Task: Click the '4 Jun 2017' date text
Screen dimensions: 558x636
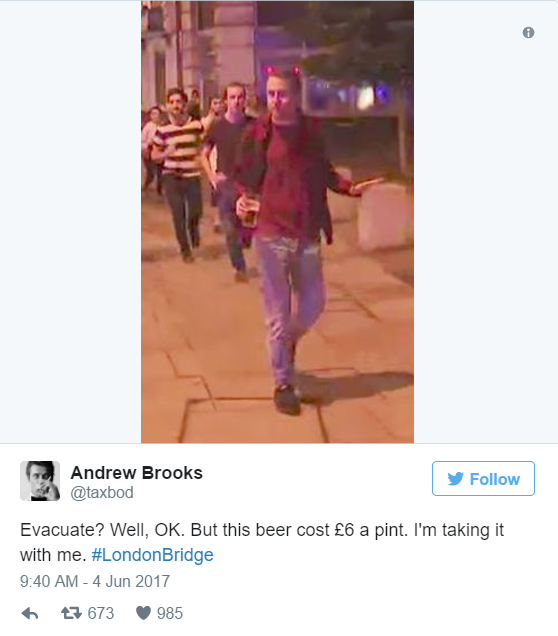Action: pos(131,581)
